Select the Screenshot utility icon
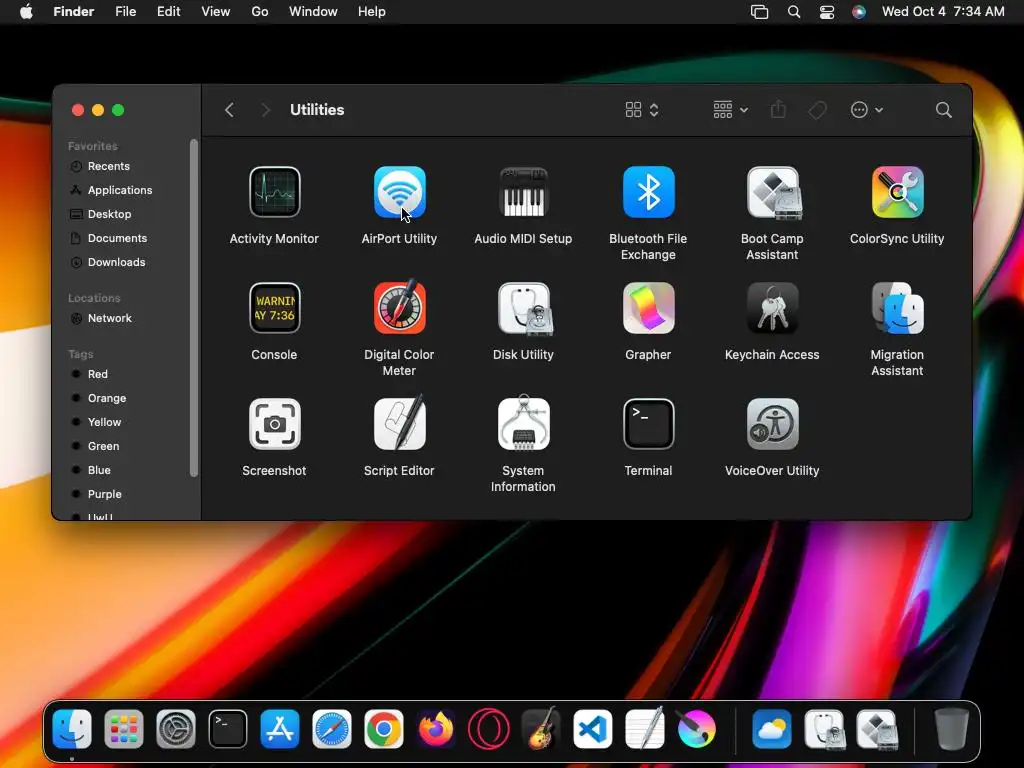The width and height of the screenshot is (1024, 768). coord(274,424)
